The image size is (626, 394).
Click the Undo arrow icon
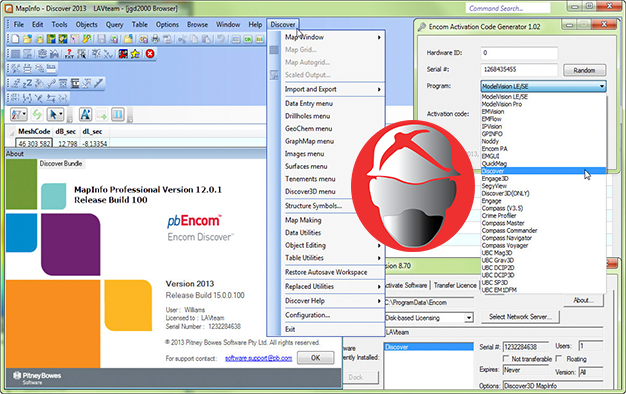coord(221,39)
